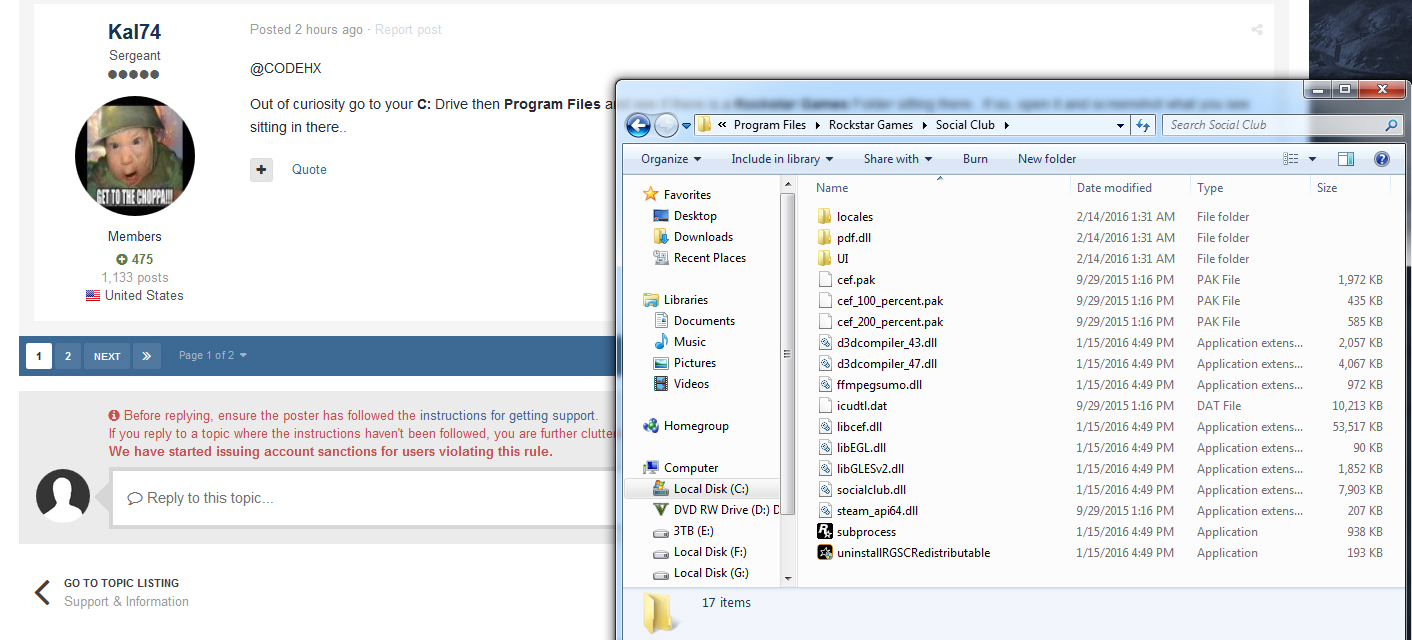Select socialclub.dll file icon
The height and width of the screenshot is (640, 1412).
pos(824,490)
